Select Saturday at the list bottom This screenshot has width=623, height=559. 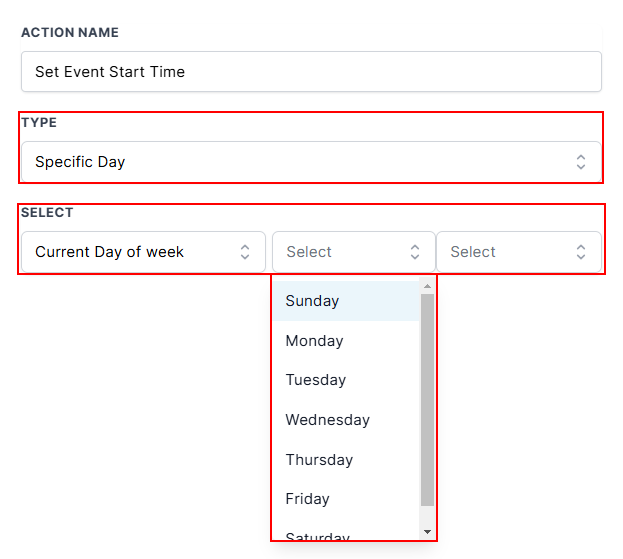(x=318, y=536)
